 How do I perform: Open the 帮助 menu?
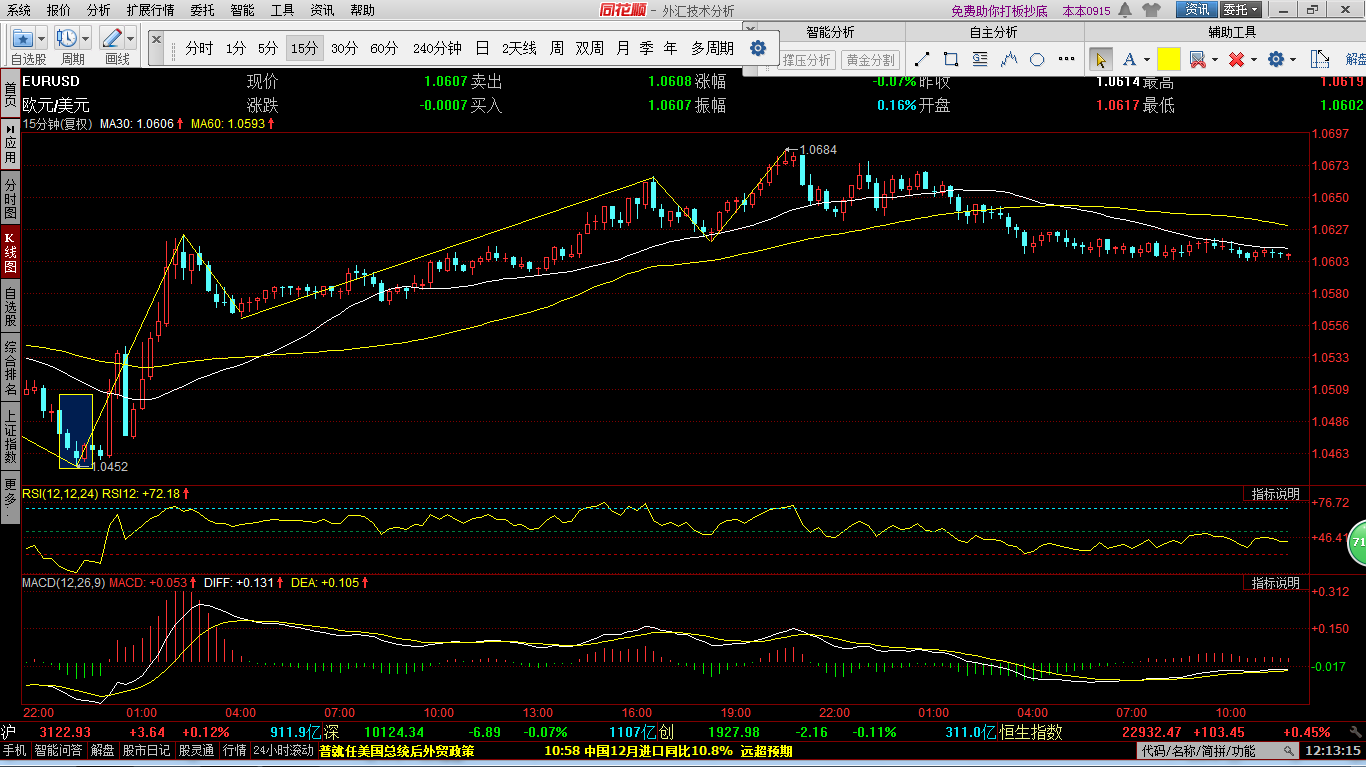[x=362, y=10]
